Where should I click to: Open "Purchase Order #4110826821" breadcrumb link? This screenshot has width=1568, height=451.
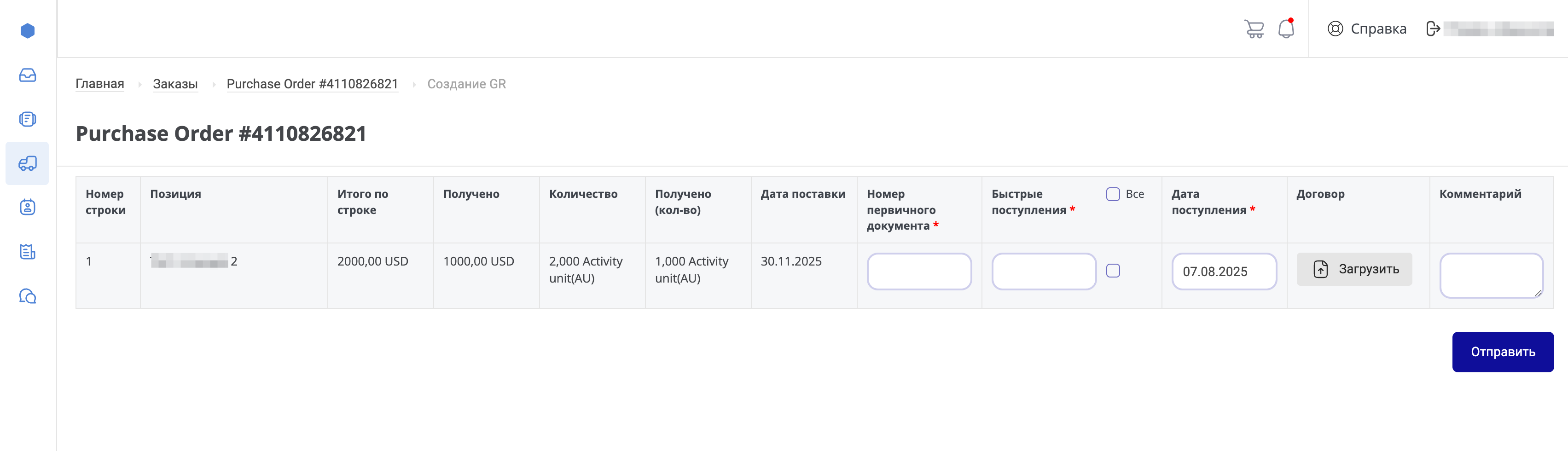(312, 84)
